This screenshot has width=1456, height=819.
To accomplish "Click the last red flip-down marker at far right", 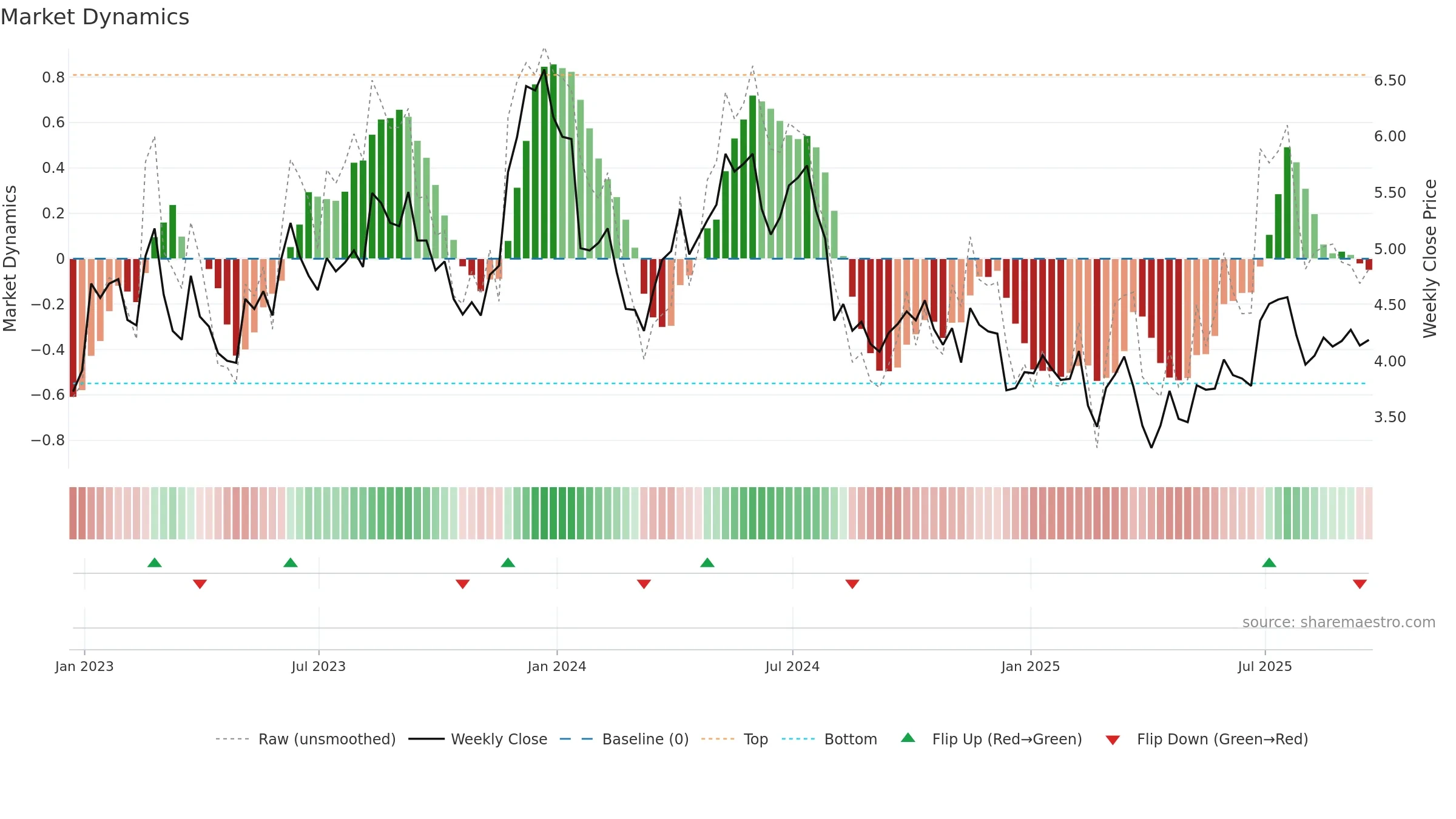I will point(1360,584).
